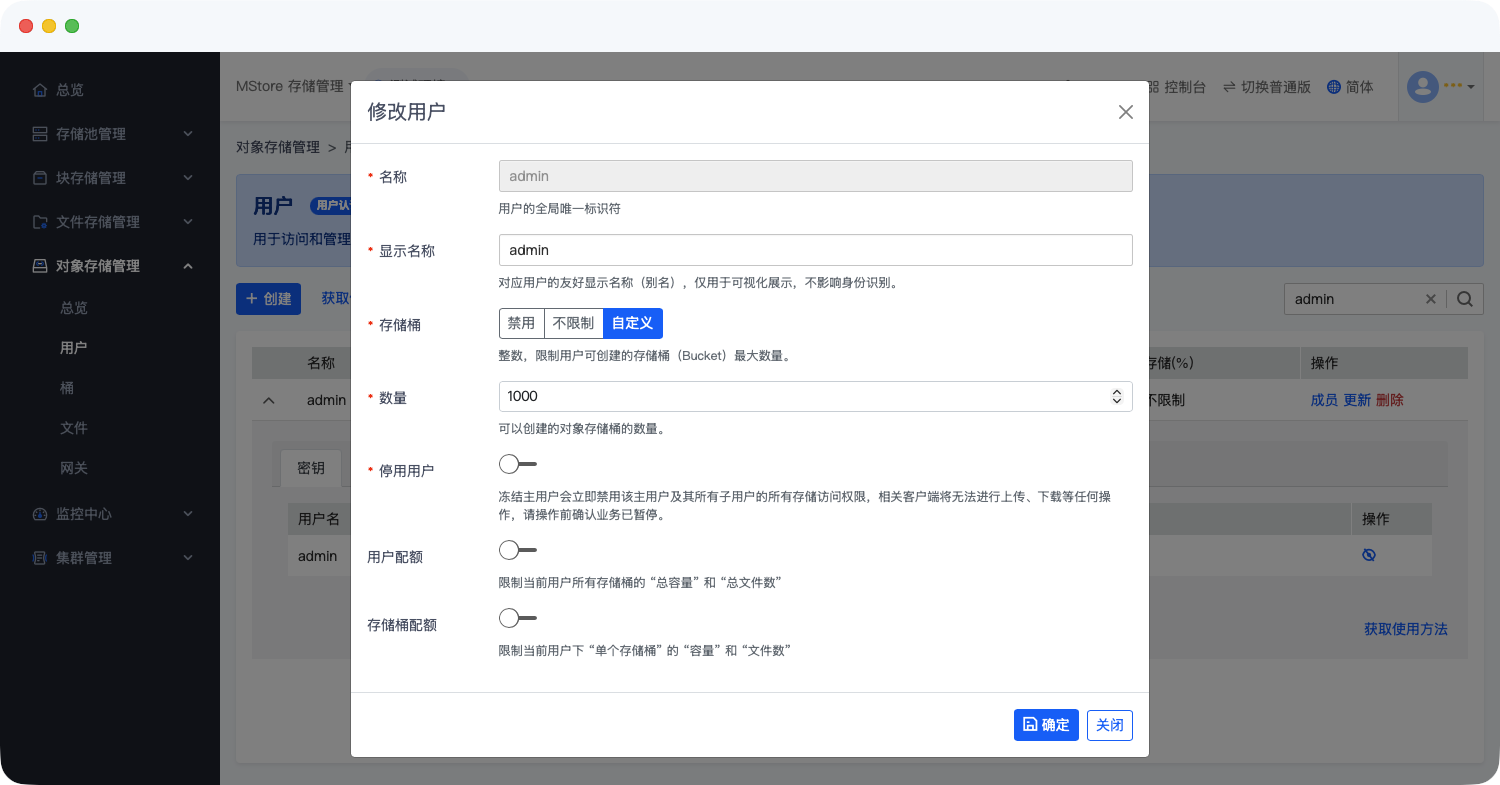Click the globe language icon
This screenshot has width=1500, height=785.
pyautogui.click(x=1333, y=87)
